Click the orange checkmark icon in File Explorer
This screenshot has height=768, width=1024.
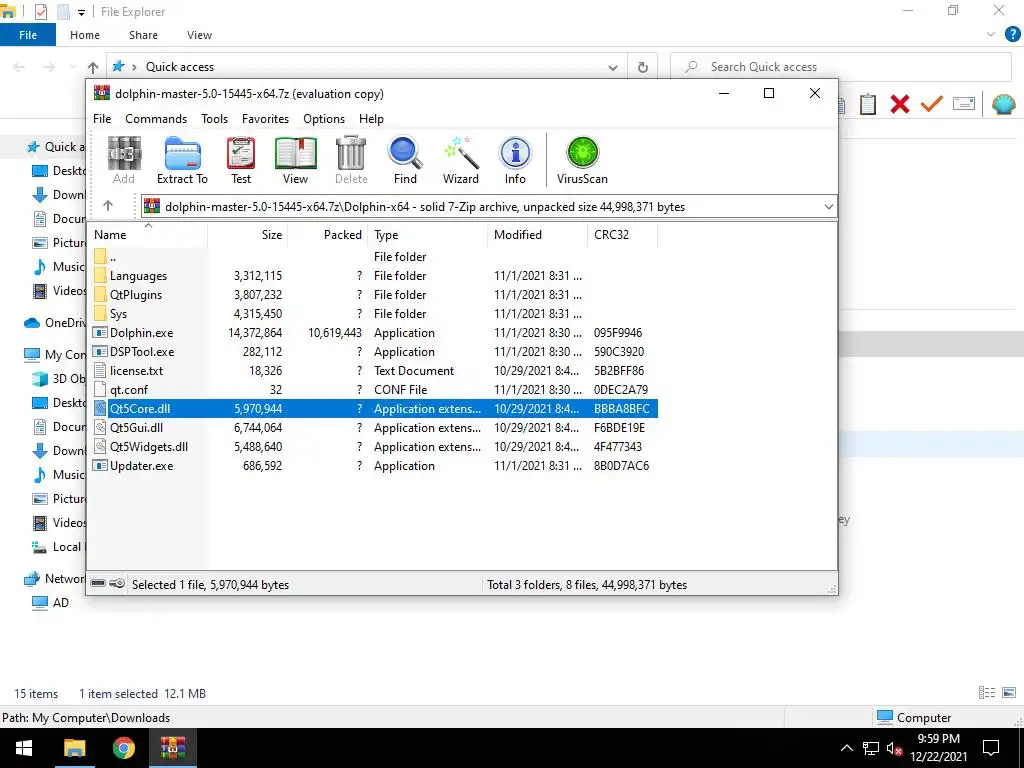[x=931, y=104]
